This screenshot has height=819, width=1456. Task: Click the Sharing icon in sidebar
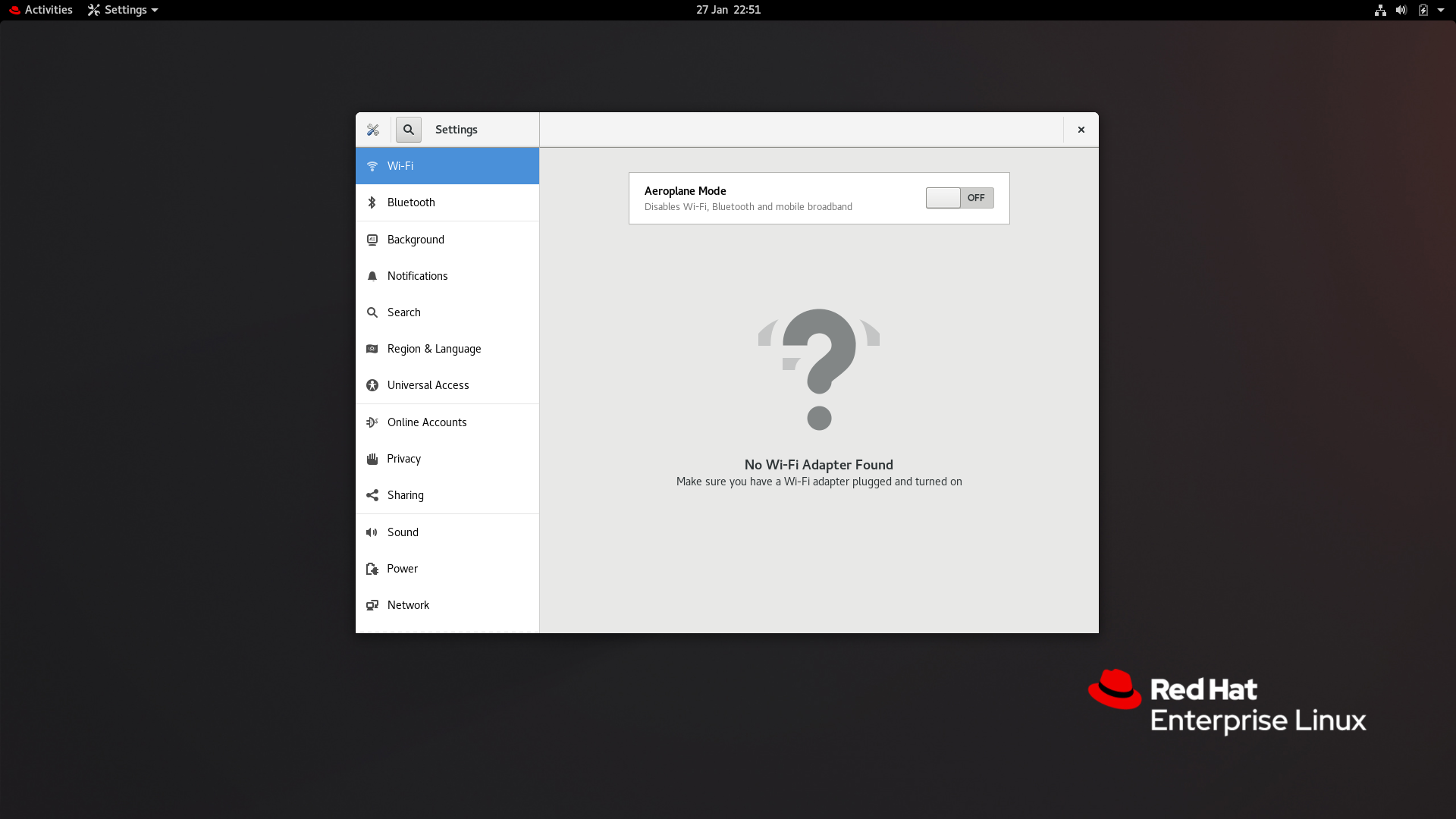pyautogui.click(x=372, y=495)
